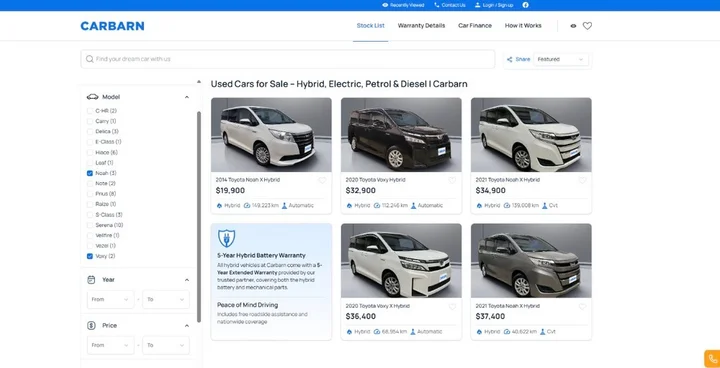The width and height of the screenshot is (720, 368).
Task: Uncheck the Voxy (2) model checkbox
Action: pyautogui.click(x=90, y=256)
